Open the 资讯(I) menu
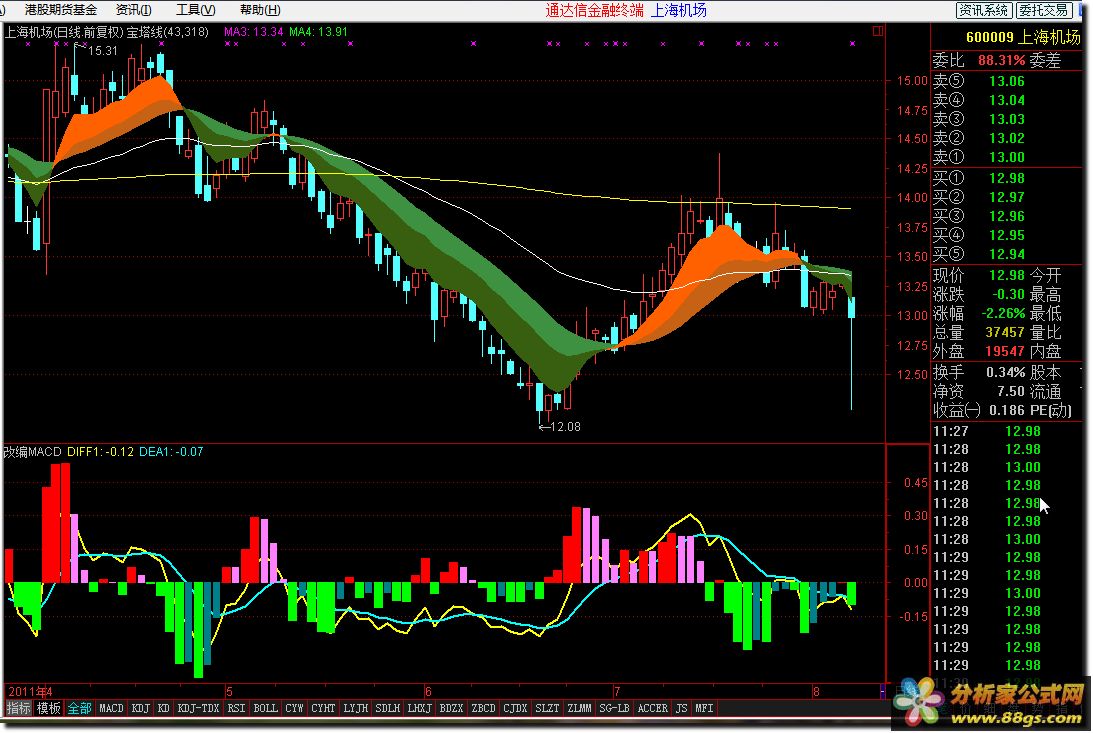This screenshot has width=1093, height=733. click(133, 10)
